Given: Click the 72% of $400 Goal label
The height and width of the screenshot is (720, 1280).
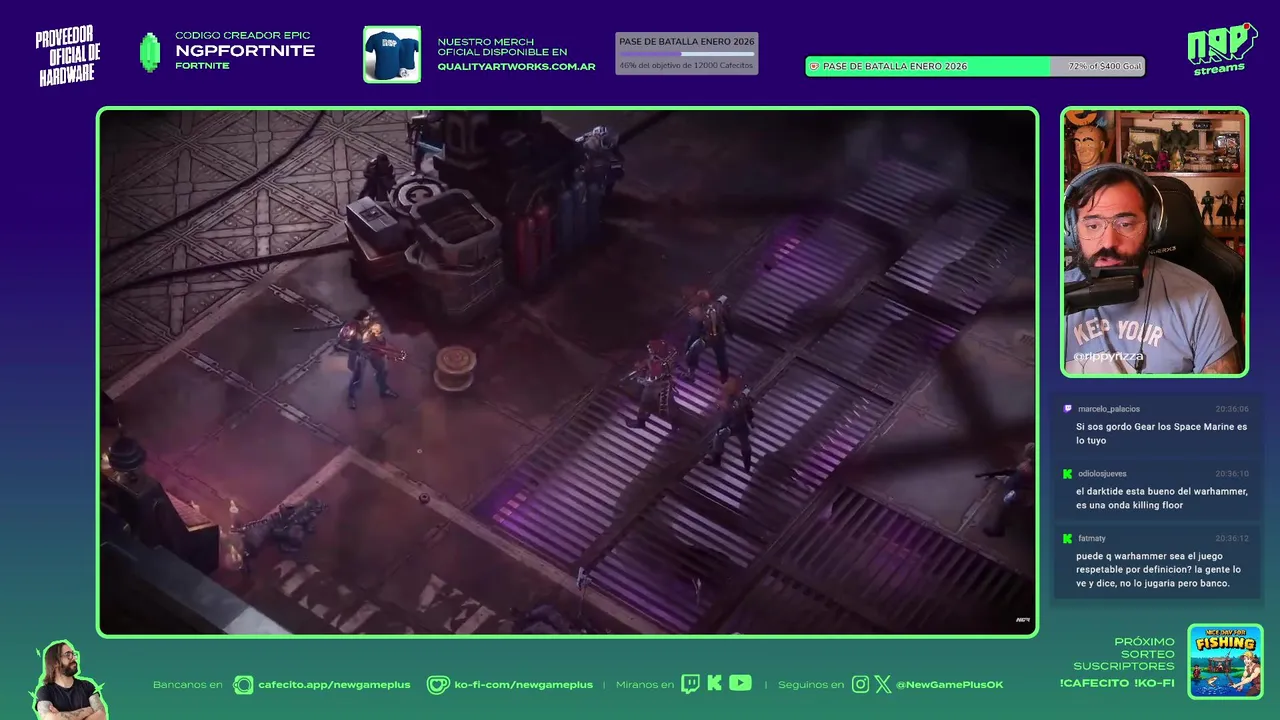Looking at the screenshot, I should click(1104, 67).
